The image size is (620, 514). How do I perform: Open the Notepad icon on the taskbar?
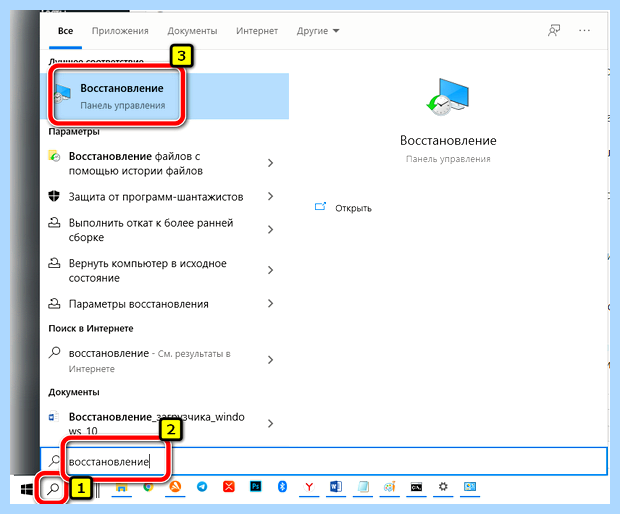coord(363,487)
